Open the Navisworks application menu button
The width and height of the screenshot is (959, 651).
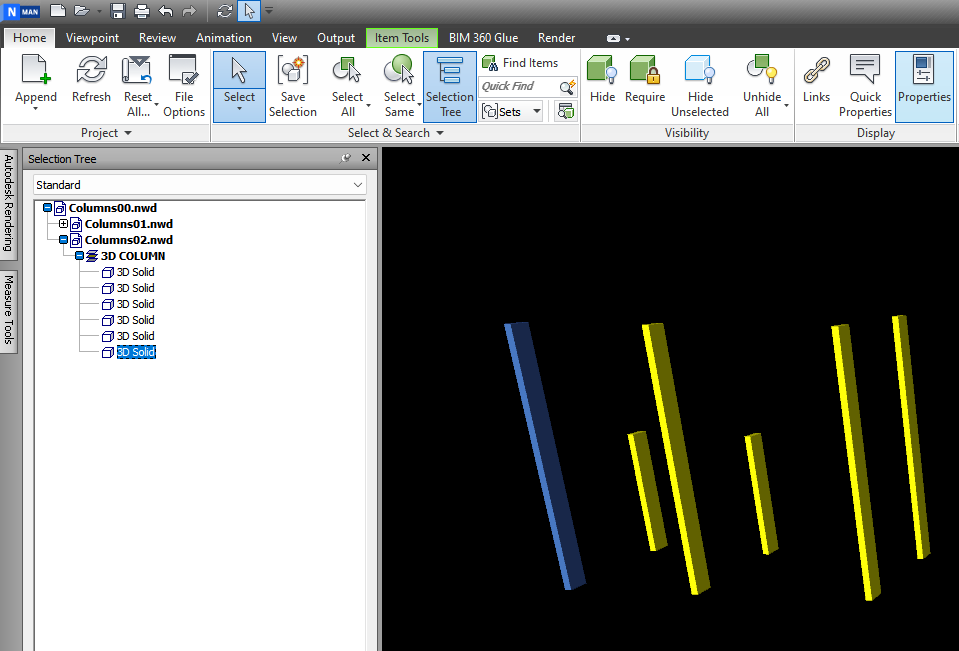point(21,10)
